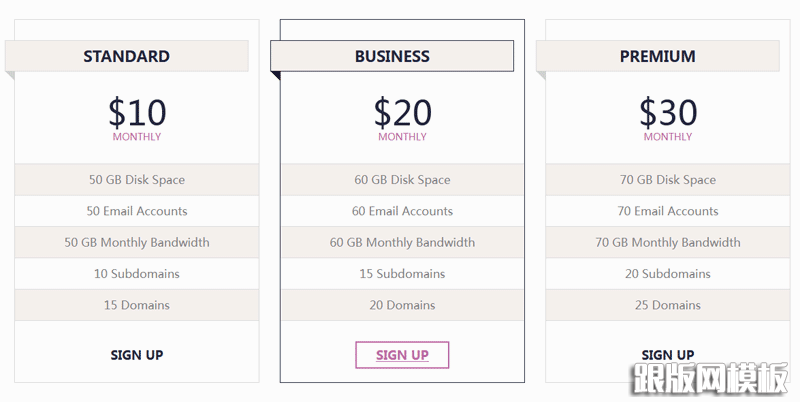The image size is (800, 402).
Task: Click the highlighted Business SIGN UP button
Action: (x=402, y=355)
